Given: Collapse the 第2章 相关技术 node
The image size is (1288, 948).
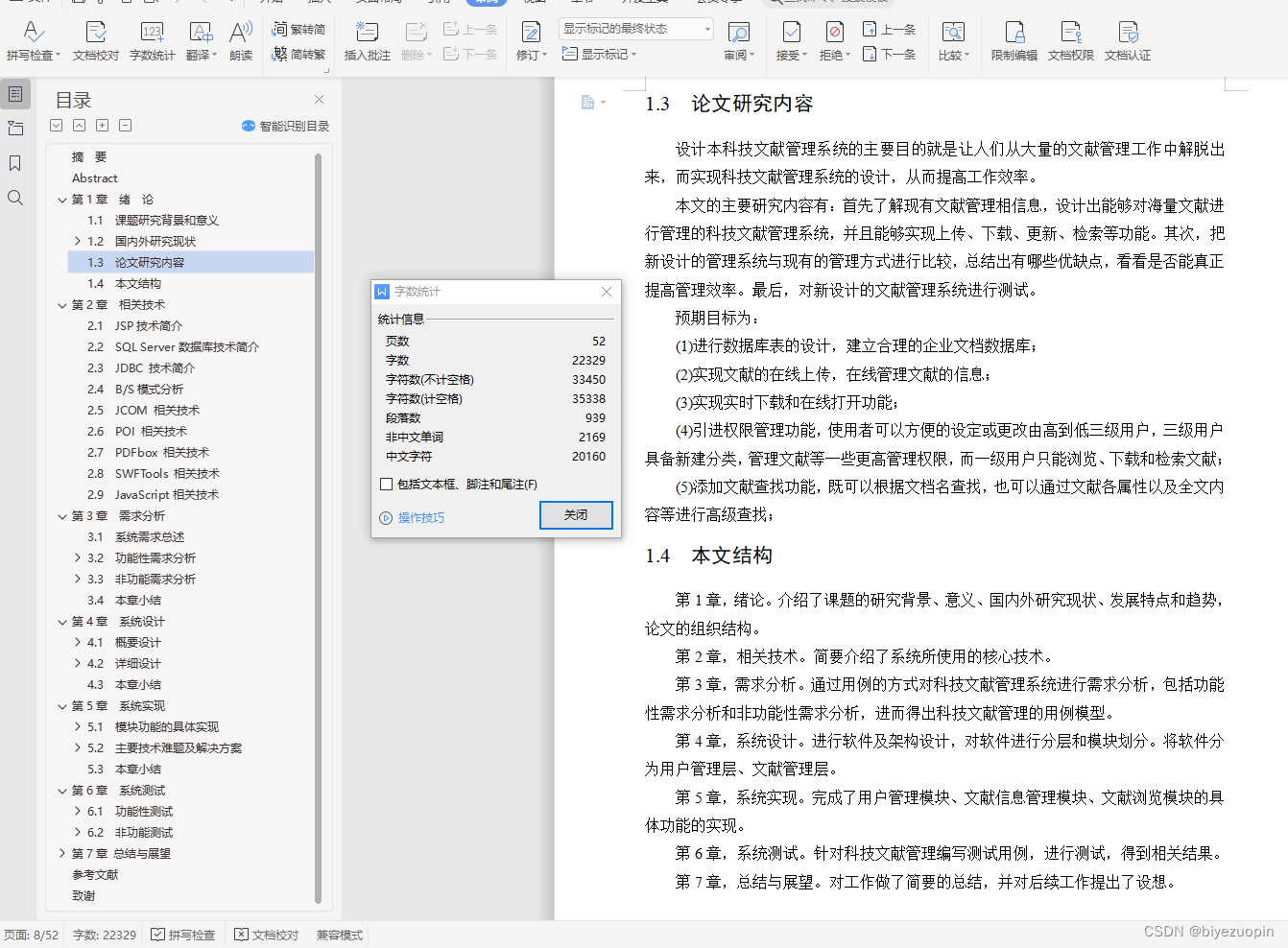Looking at the screenshot, I should 62,305.
